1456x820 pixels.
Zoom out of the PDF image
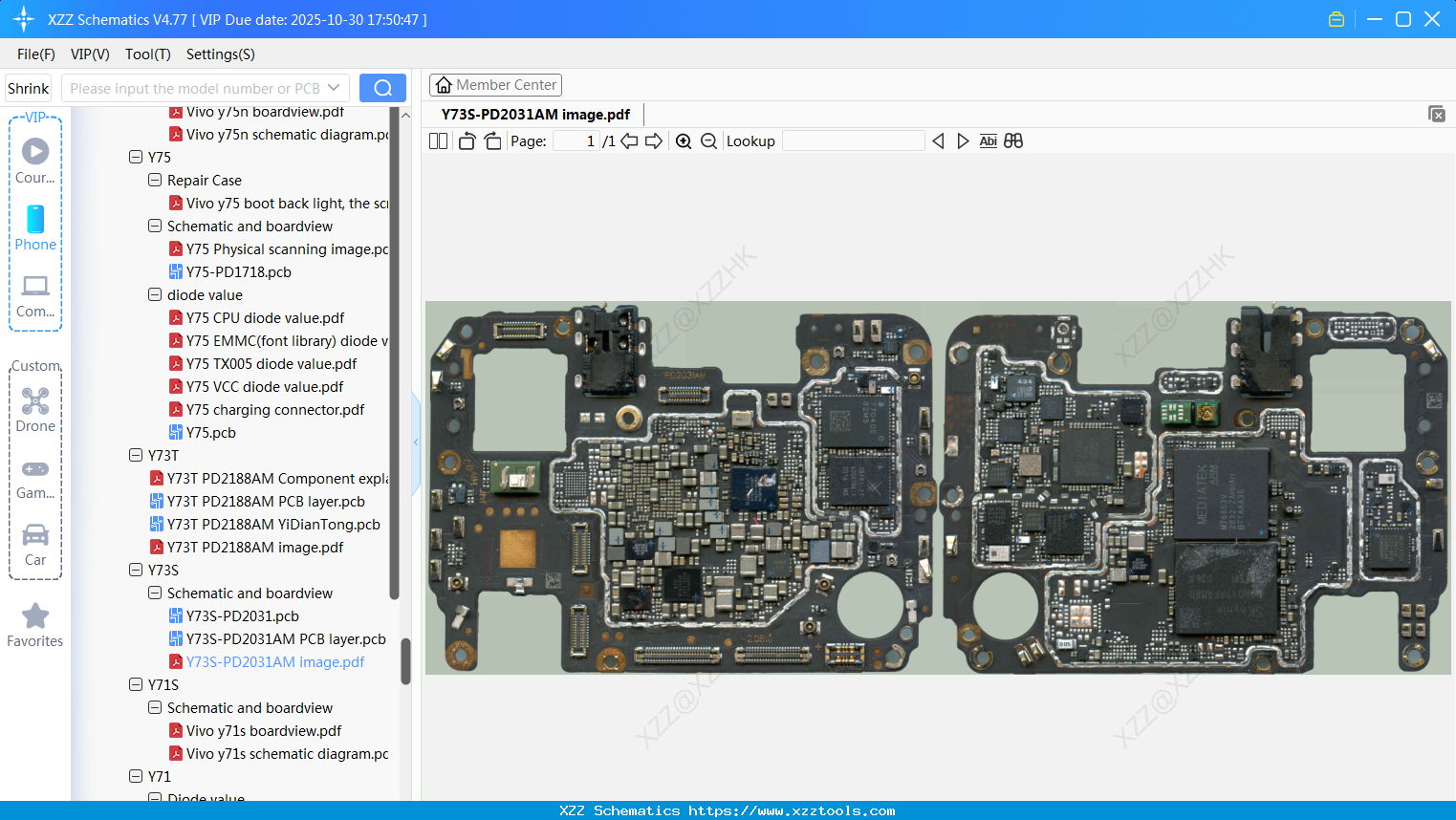[x=708, y=141]
